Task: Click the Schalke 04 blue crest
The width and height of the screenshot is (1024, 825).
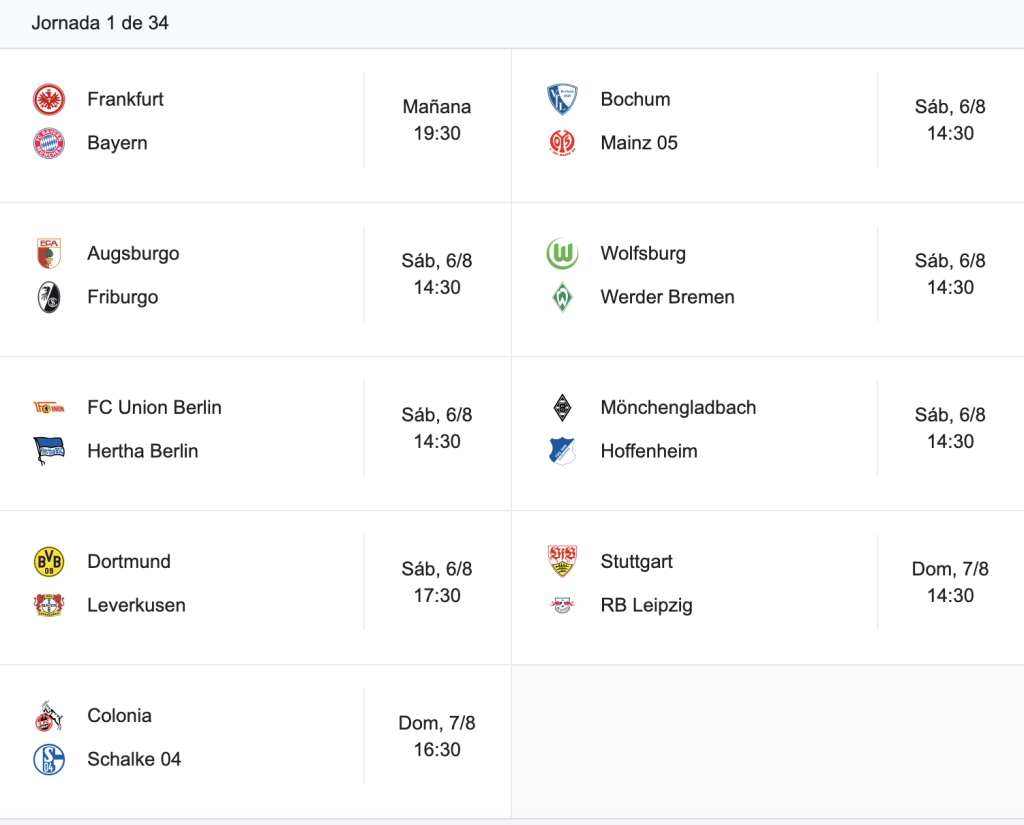Action: [x=49, y=760]
